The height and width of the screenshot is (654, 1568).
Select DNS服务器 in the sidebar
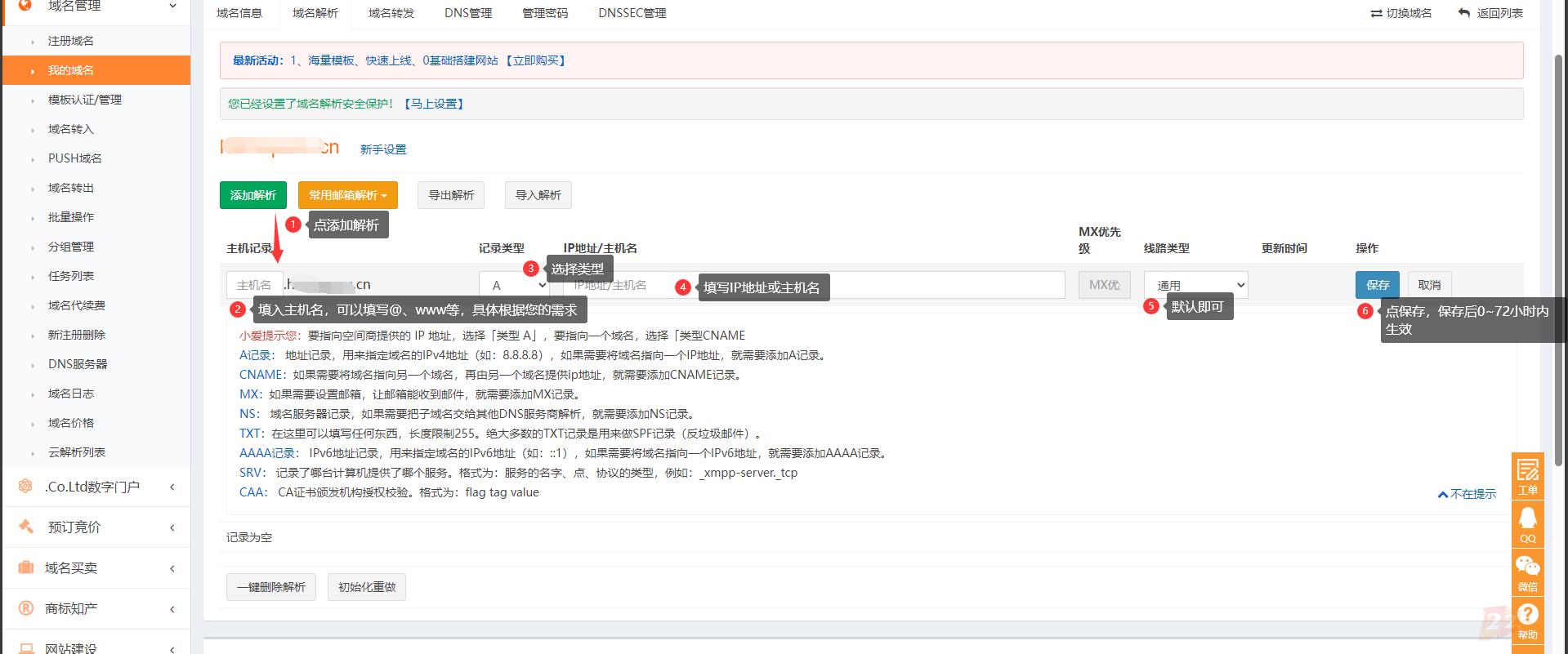coord(78,364)
